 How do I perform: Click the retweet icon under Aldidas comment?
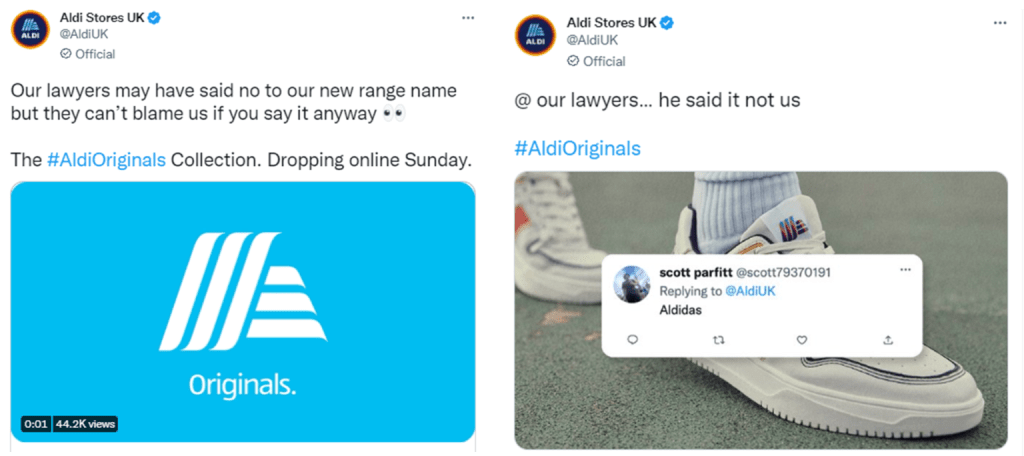[718, 340]
